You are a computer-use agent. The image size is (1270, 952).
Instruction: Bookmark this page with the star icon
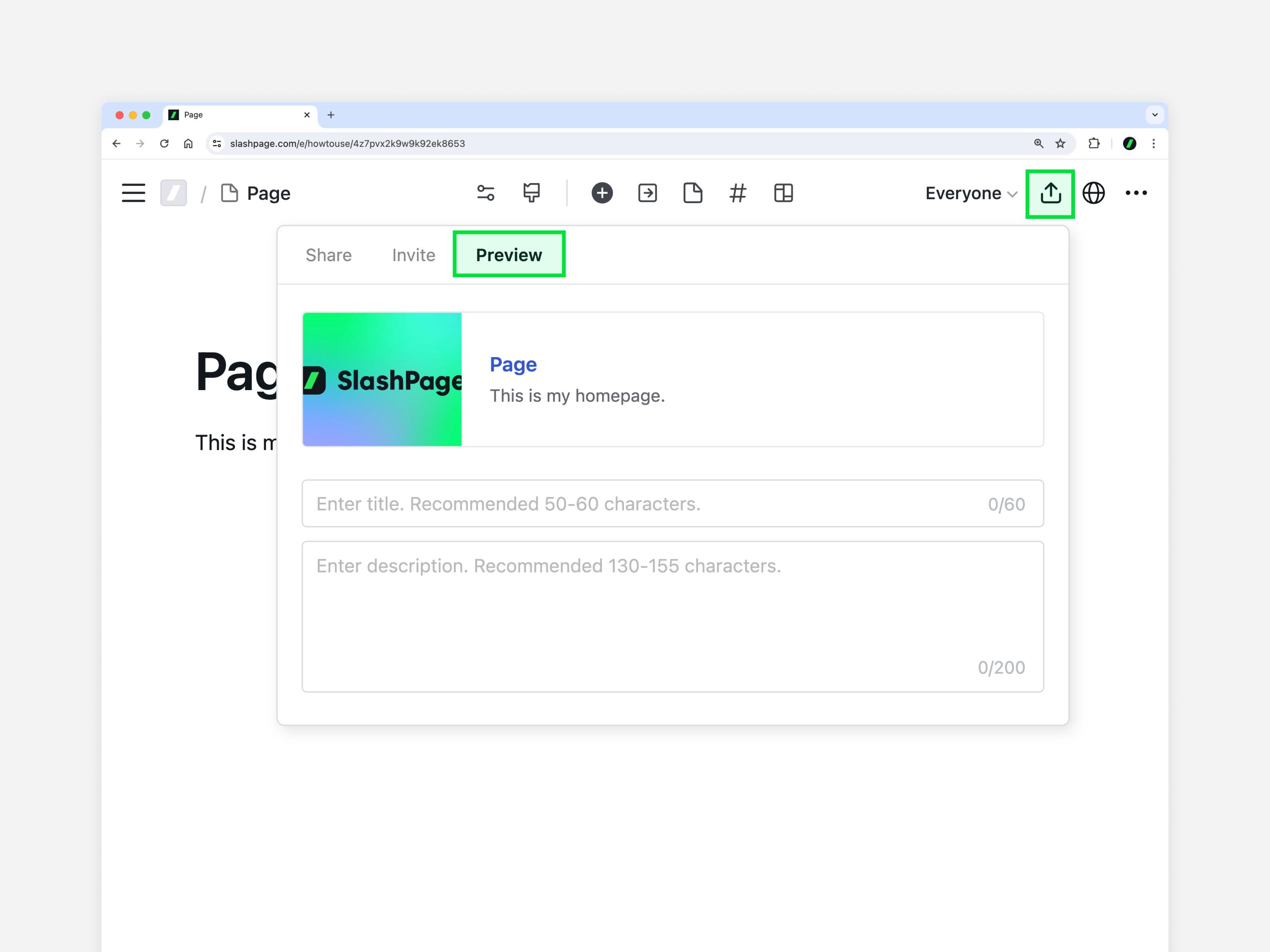(x=1060, y=143)
